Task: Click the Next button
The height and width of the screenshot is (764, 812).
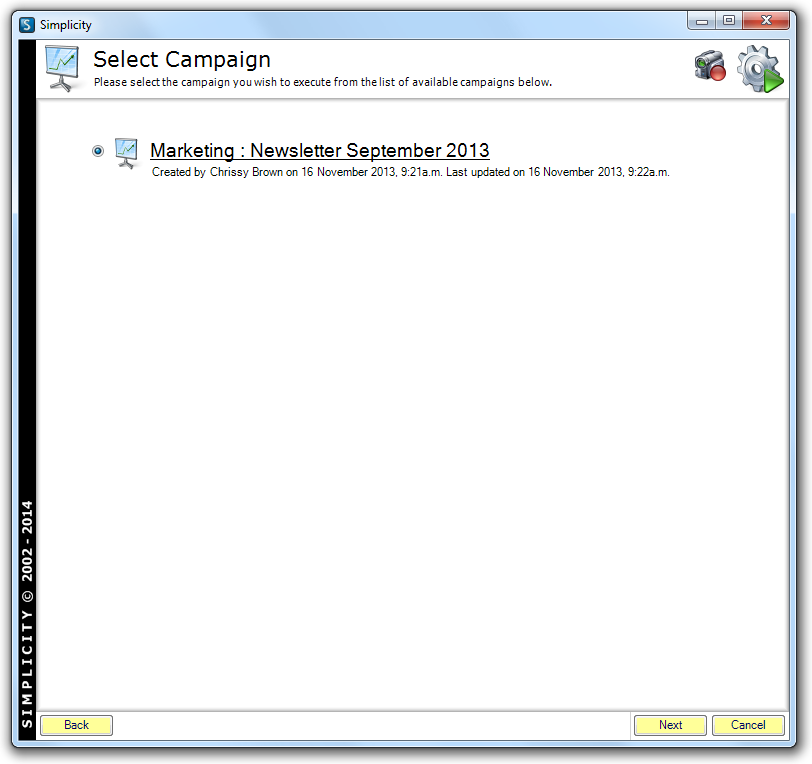Action: coord(670,725)
